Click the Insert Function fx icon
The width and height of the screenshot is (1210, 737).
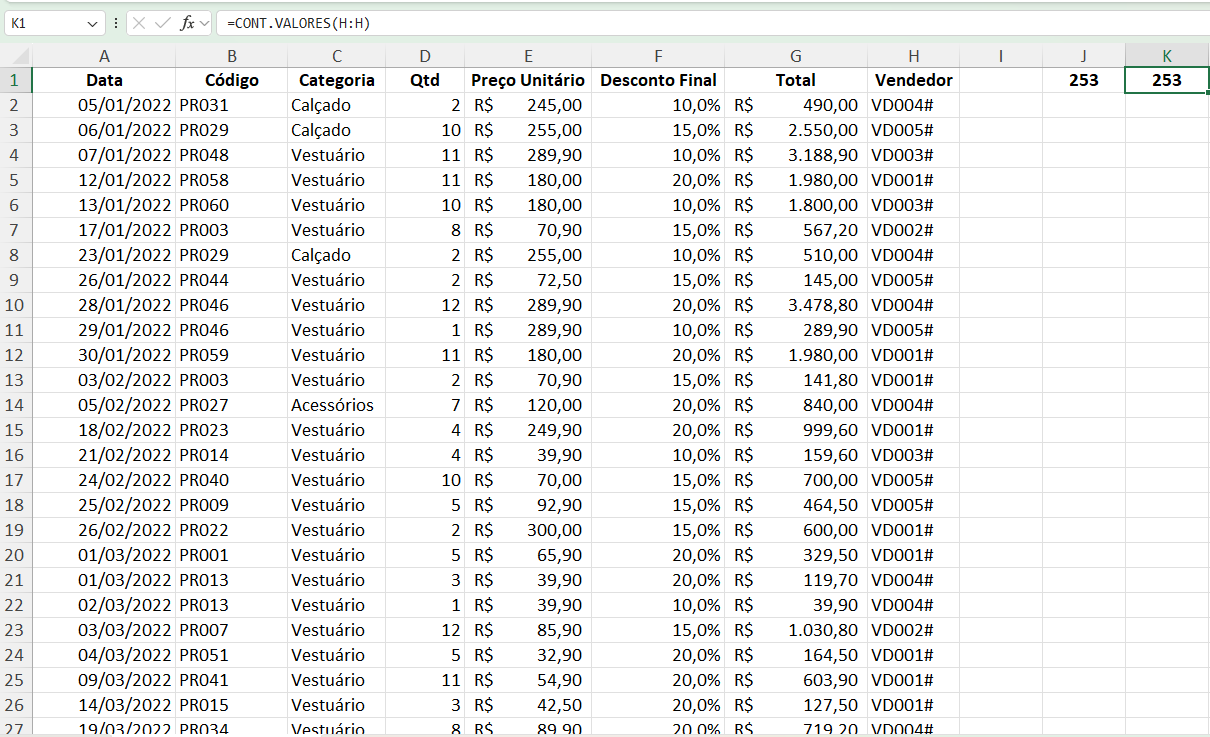(x=187, y=23)
